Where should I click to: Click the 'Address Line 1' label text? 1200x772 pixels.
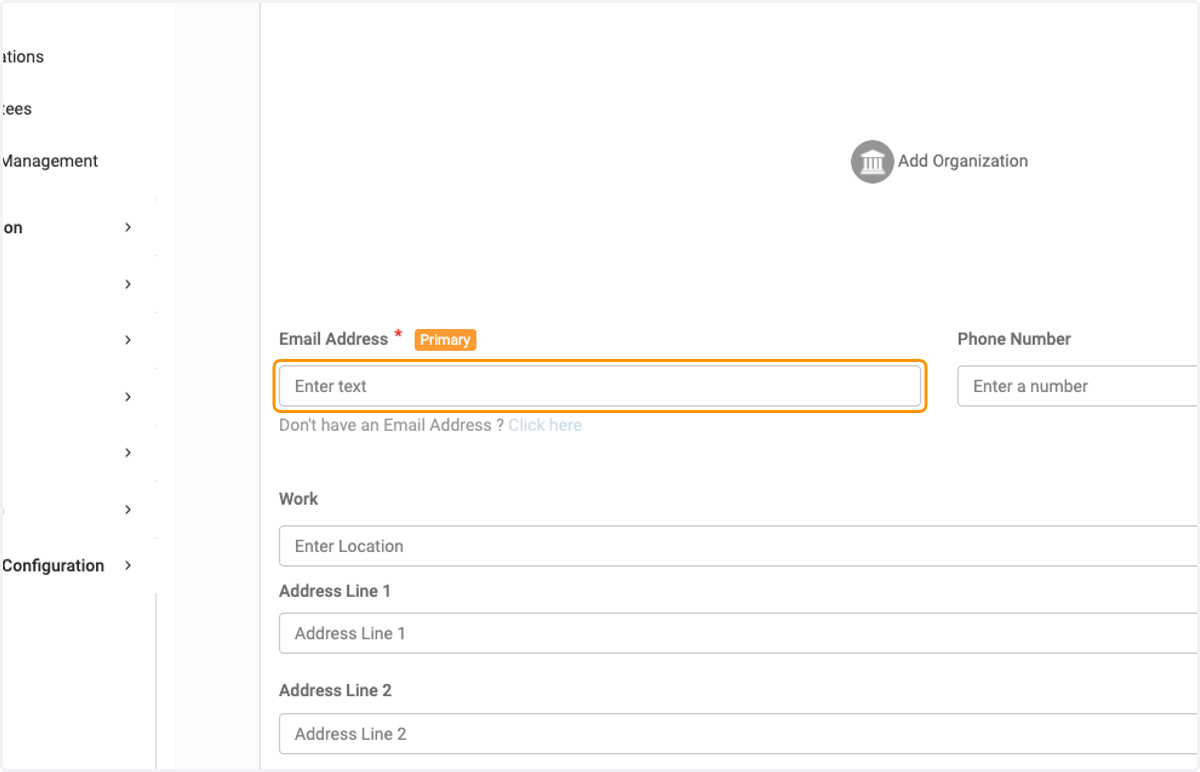[335, 591]
